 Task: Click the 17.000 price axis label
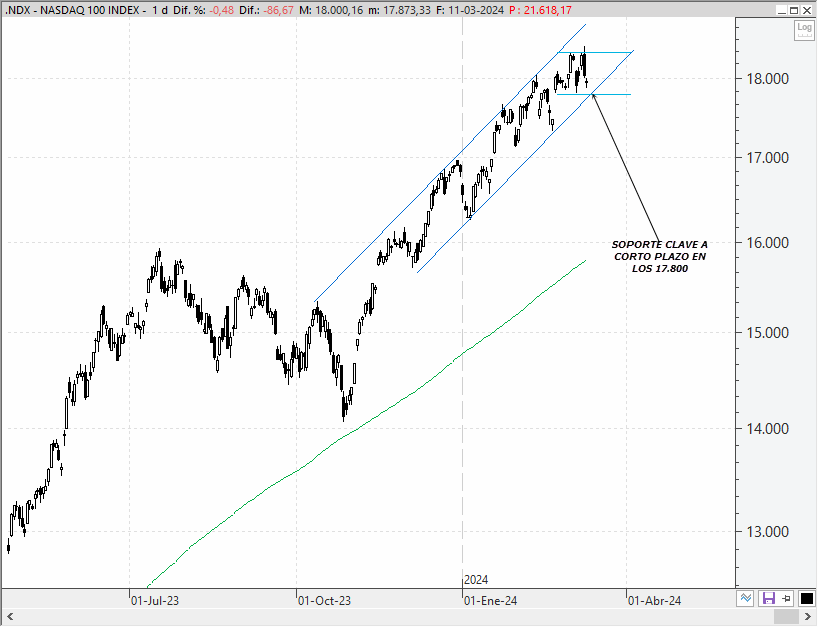click(x=767, y=158)
